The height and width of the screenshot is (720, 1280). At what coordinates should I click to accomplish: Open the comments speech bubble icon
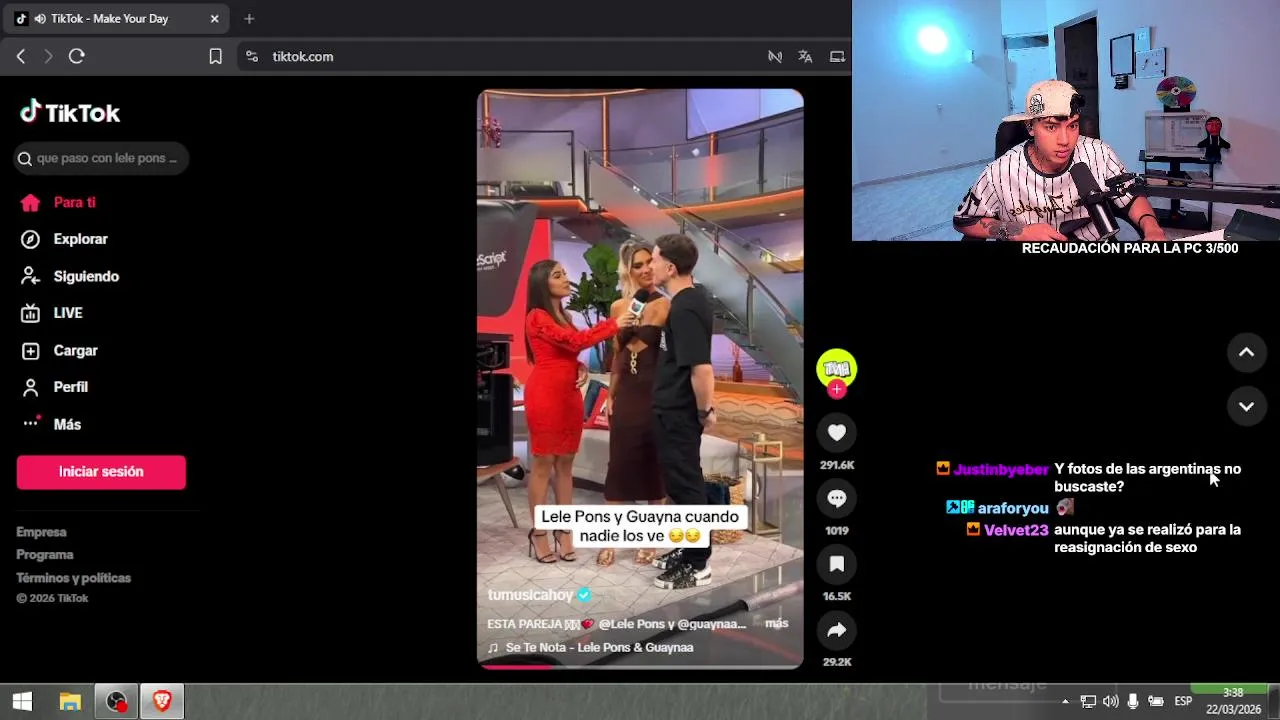click(x=837, y=498)
